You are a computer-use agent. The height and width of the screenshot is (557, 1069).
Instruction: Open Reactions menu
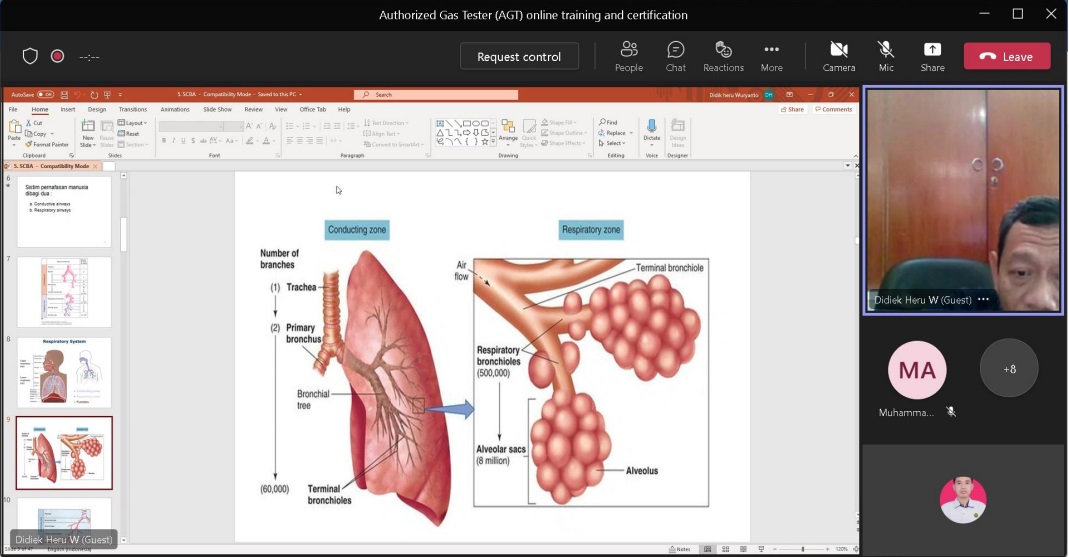click(x=723, y=57)
